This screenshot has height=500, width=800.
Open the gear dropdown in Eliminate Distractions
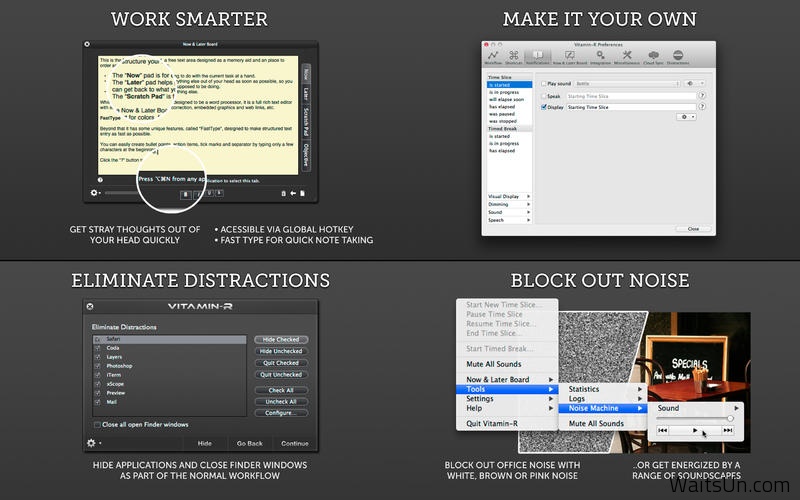(93, 442)
